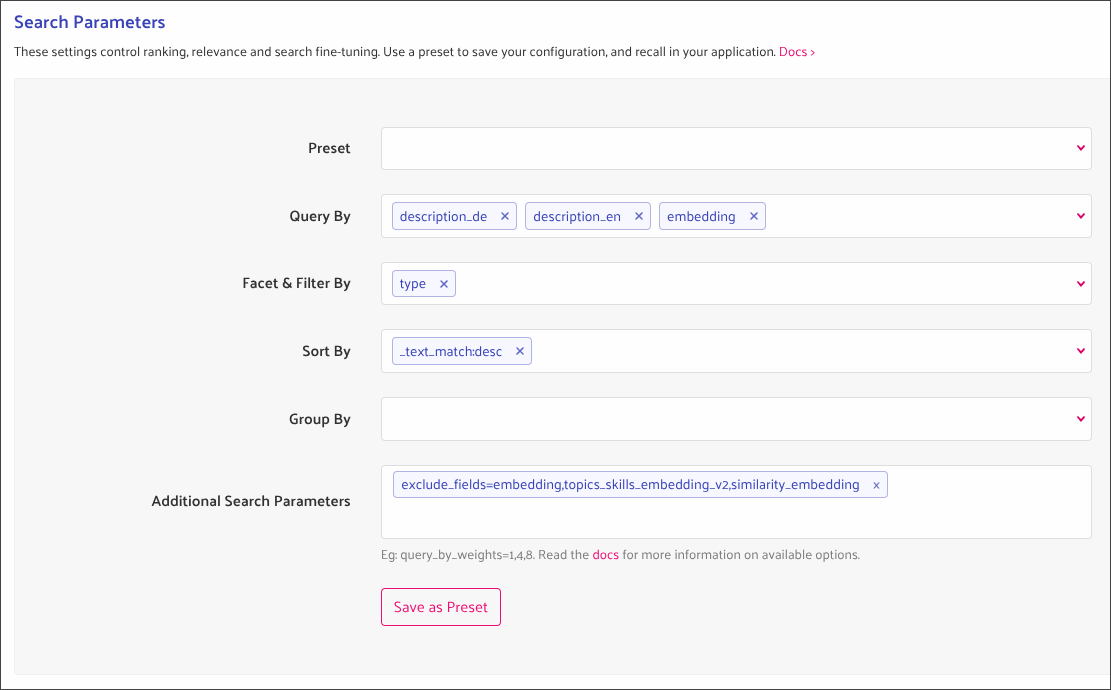Click inside the empty Group By field
Image resolution: width=1111 pixels, height=690 pixels.
click(x=700, y=418)
